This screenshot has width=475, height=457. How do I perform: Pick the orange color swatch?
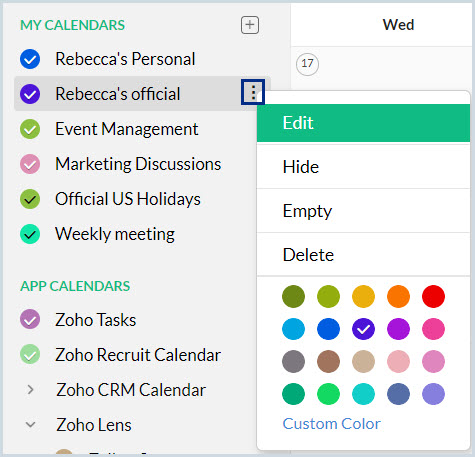pyautogui.click(x=398, y=296)
